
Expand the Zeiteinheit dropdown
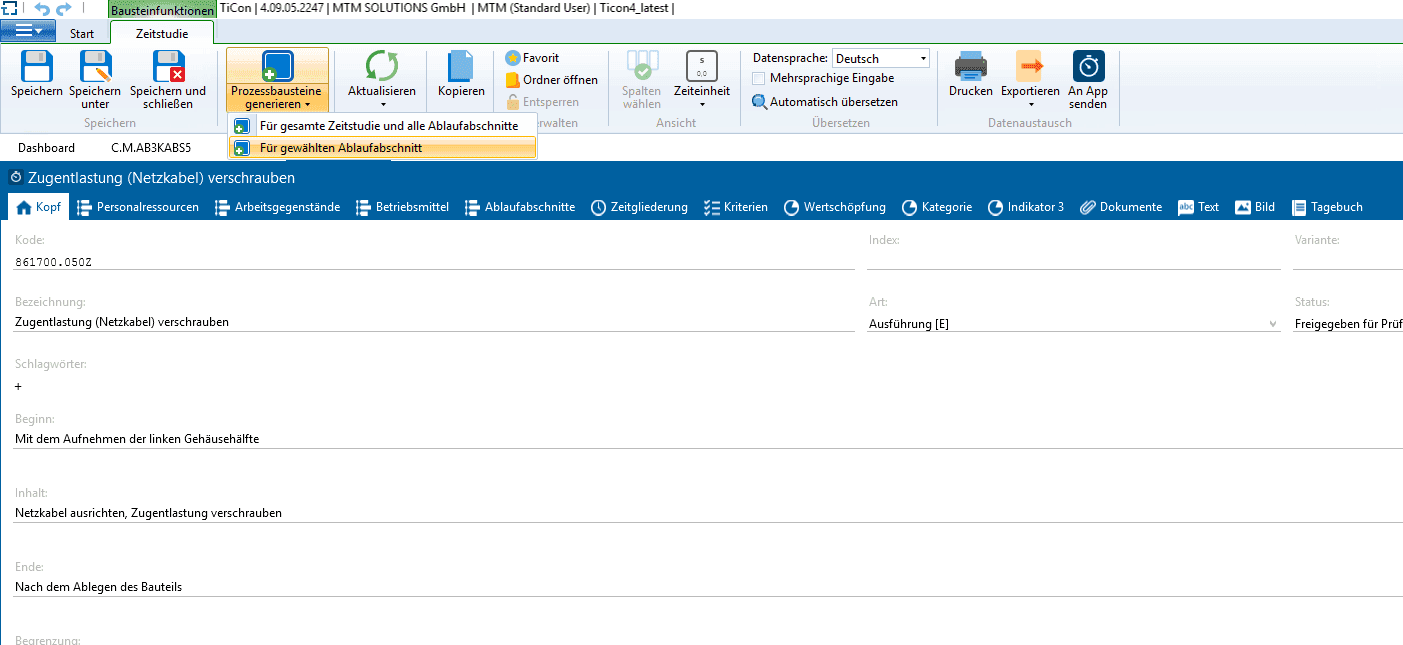(701, 104)
